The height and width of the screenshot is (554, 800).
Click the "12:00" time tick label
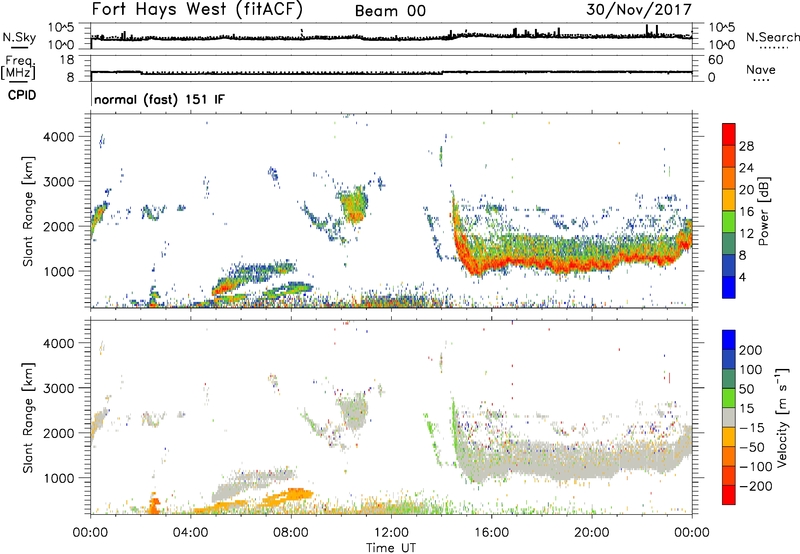391,533
